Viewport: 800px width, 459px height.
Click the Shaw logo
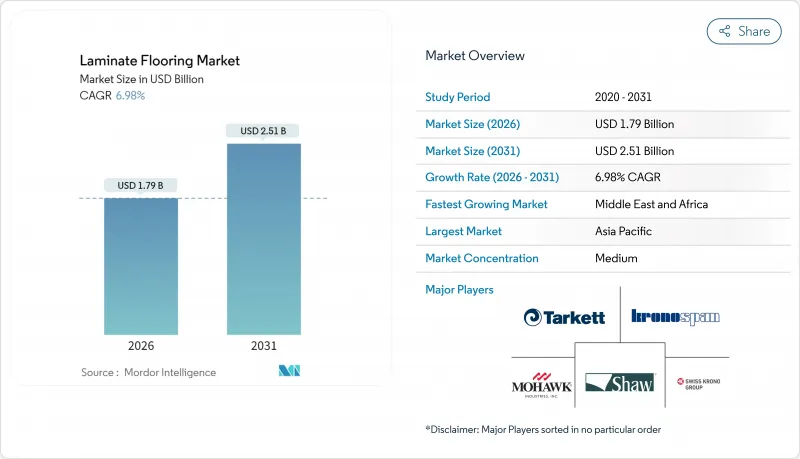[620, 383]
